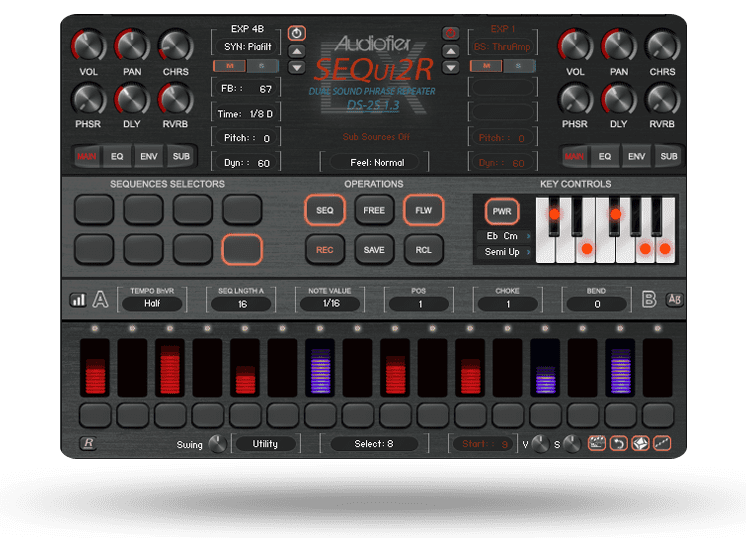The width and height of the screenshot is (746, 538).
Task: Enable the left sound M mute button
Action: 228,66
